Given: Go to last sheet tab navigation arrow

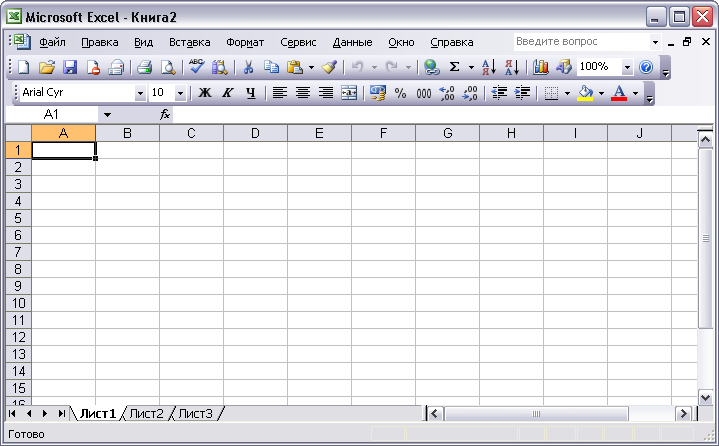Looking at the screenshot, I should click(61, 413).
